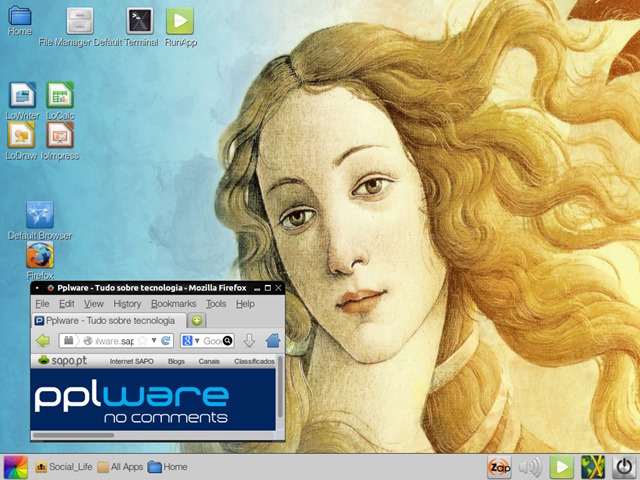Go to Firefox home page icon
Viewport: 640px width, 480px height.
273,340
